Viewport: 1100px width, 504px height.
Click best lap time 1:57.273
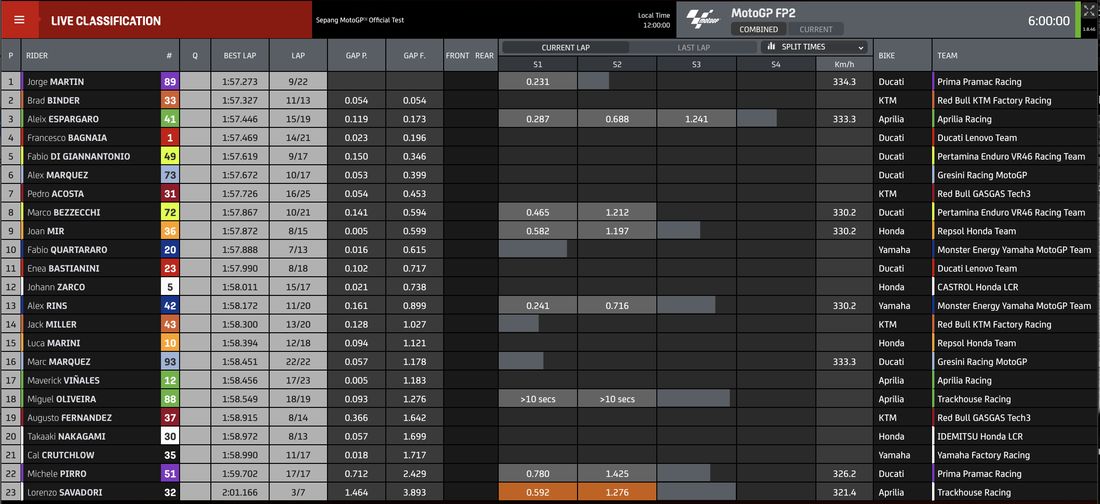(x=239, y=82)
